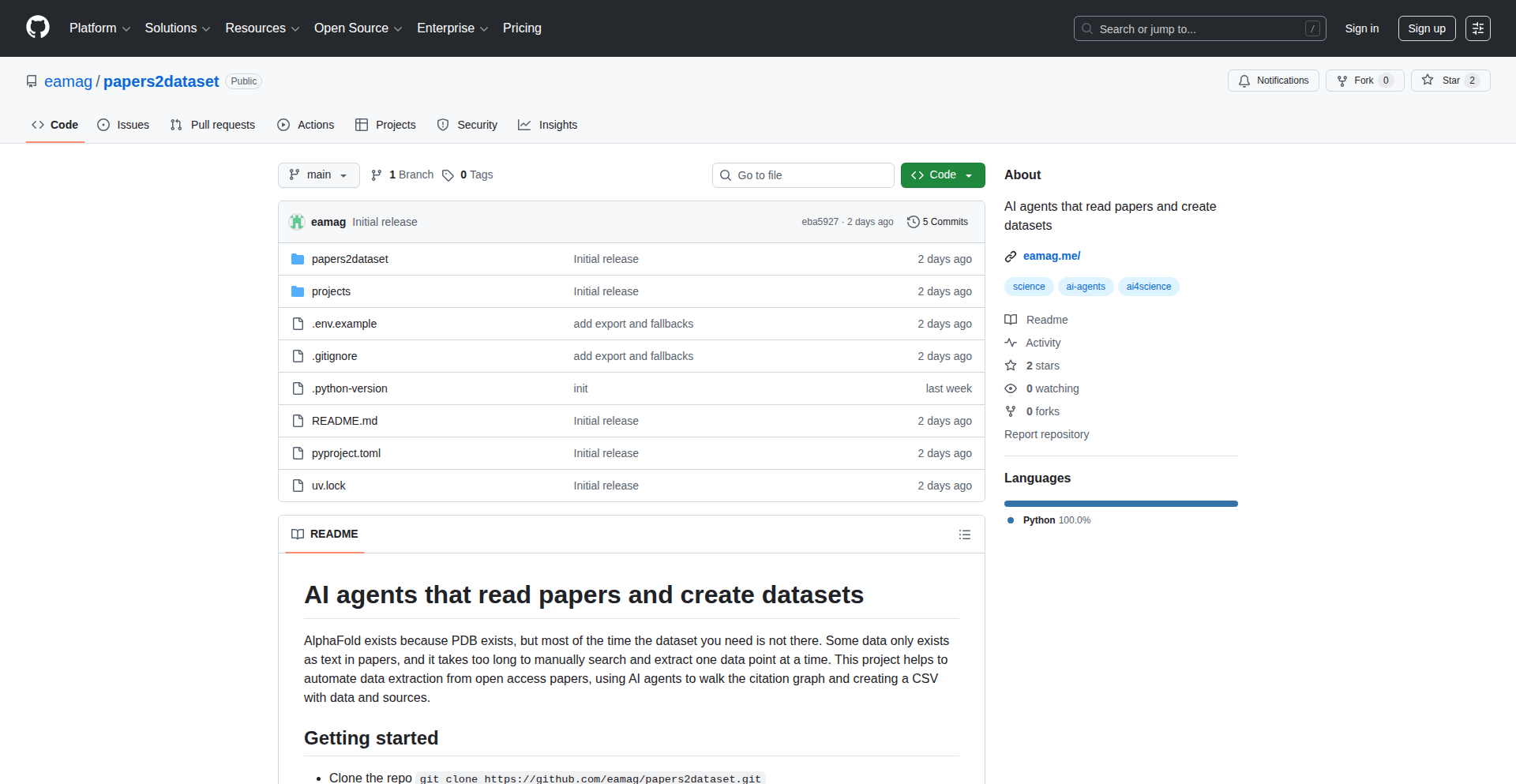Viewport: 1516px width, 784px height.
Task: Click the Python language bar
Action: pos(1120,504)
